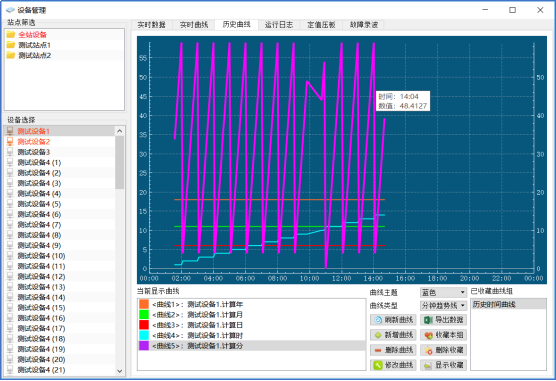Viewport: 556px width, 381px height.
Task: Open the 故障录波 tab
Action: (x=364, y=24)
